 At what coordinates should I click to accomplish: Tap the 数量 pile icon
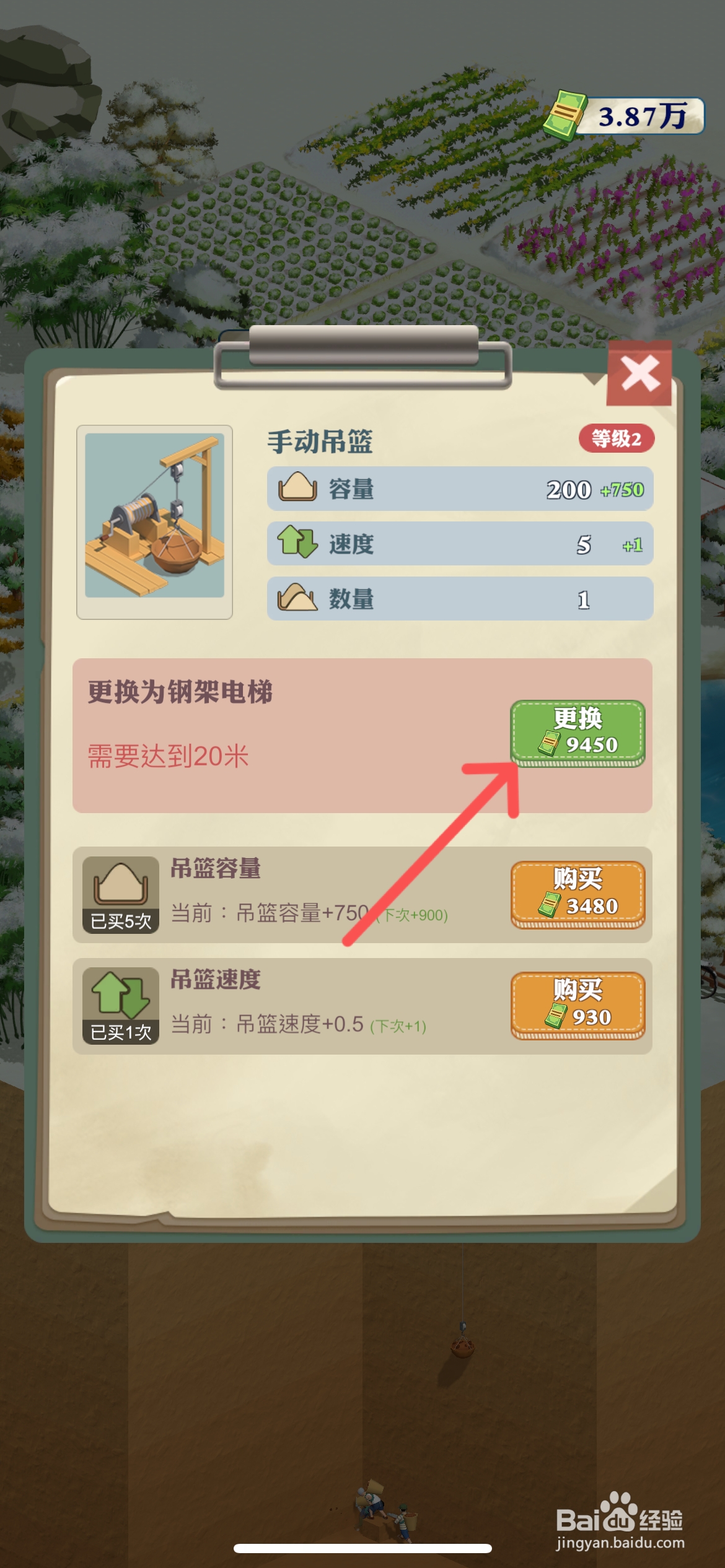click(x=297, y=598)
